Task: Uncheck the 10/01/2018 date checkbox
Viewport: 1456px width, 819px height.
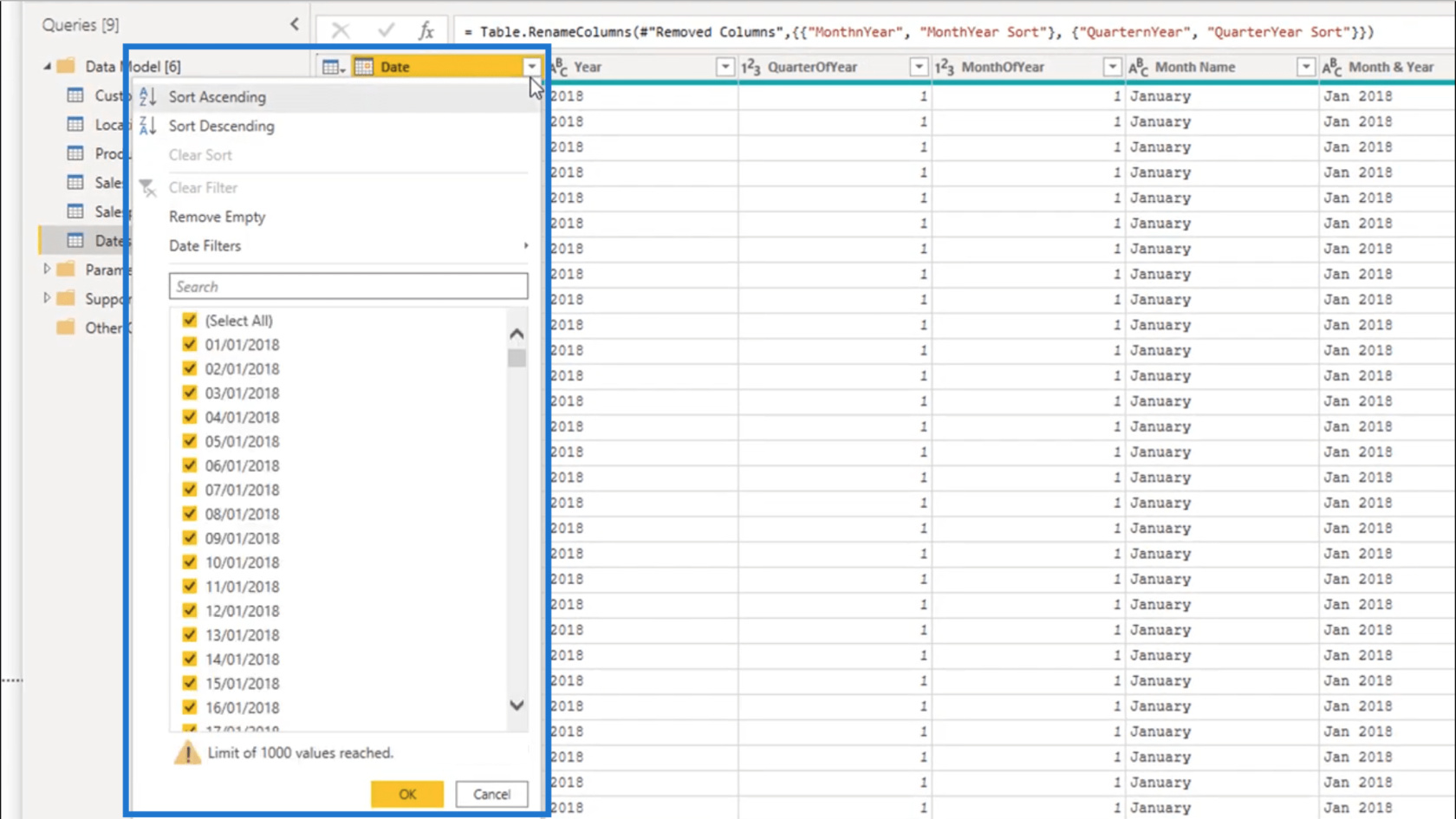Action: [x=190, y=562]
